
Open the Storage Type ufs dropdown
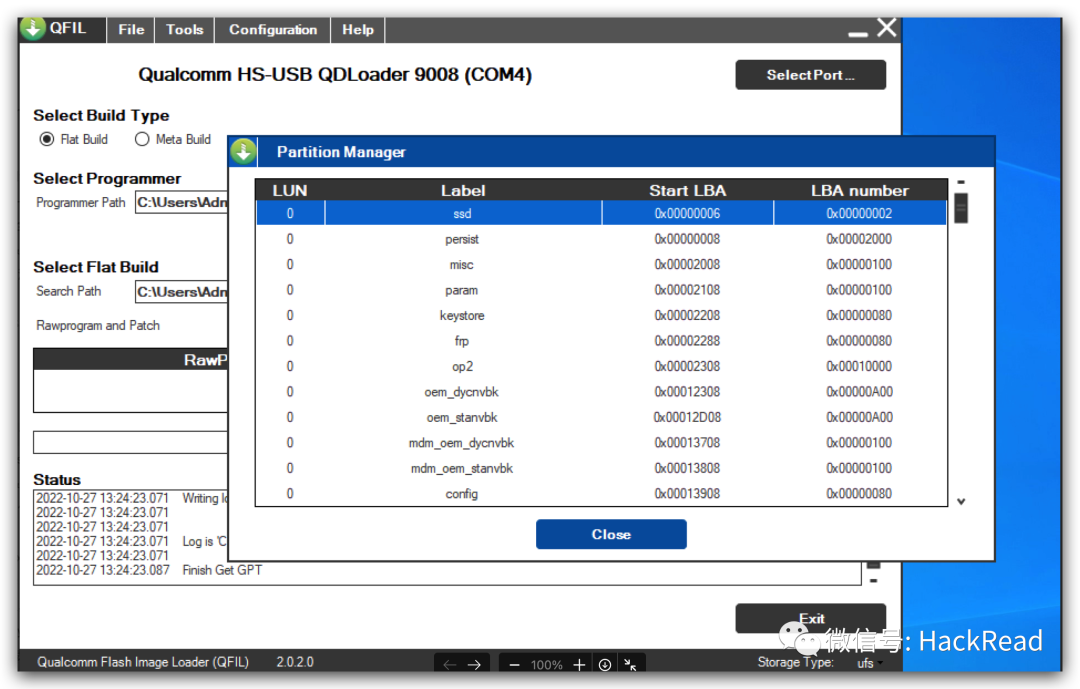point(870,663)
